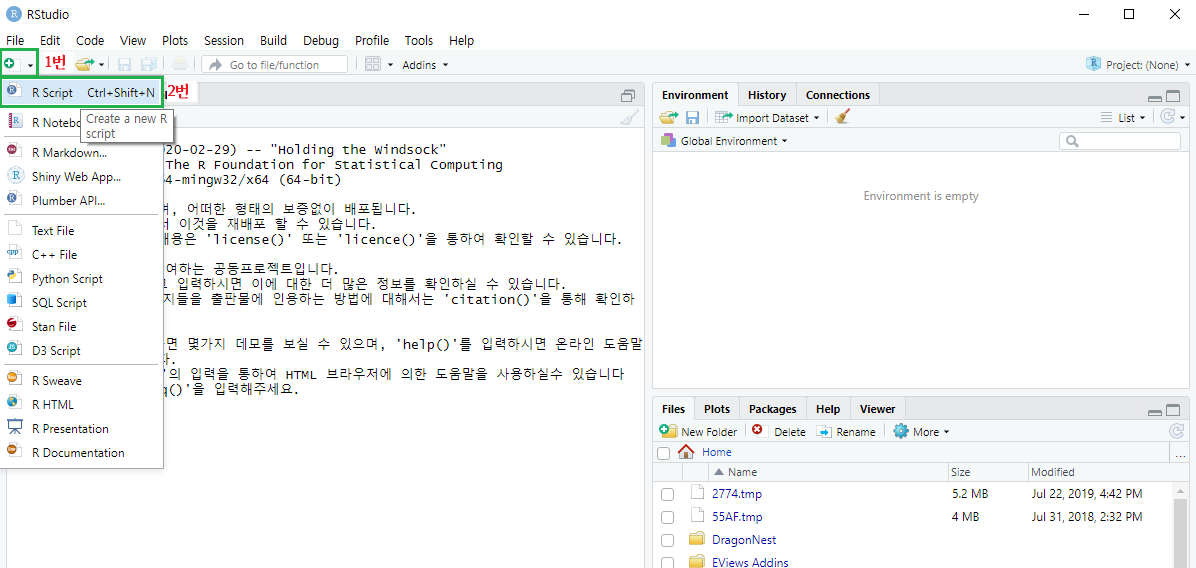Click the Environment refresh icon

1167,117
